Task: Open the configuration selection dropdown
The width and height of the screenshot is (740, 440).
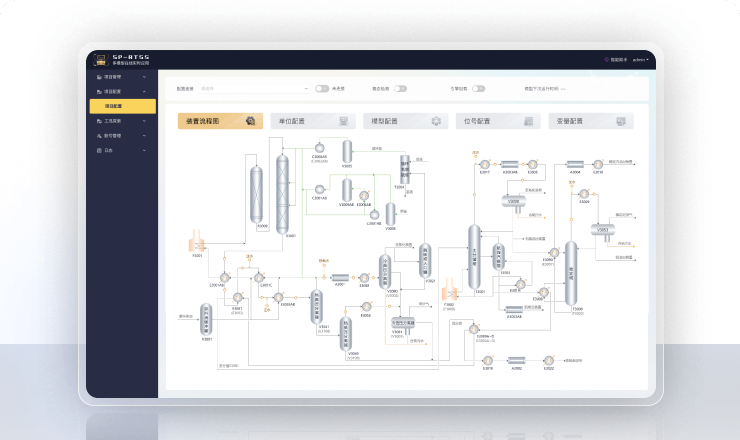Action: coord(254,89)
